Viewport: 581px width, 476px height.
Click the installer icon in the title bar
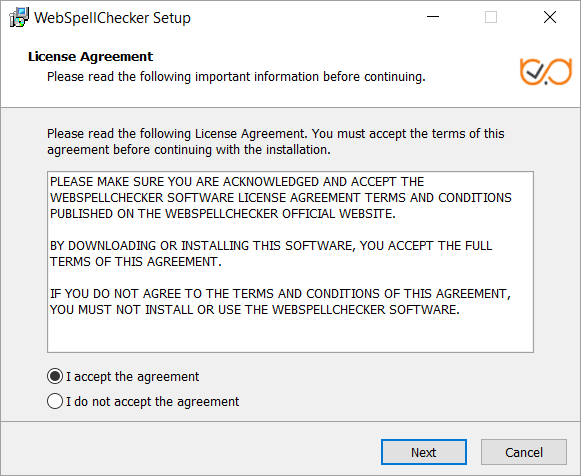click(19, 17)
